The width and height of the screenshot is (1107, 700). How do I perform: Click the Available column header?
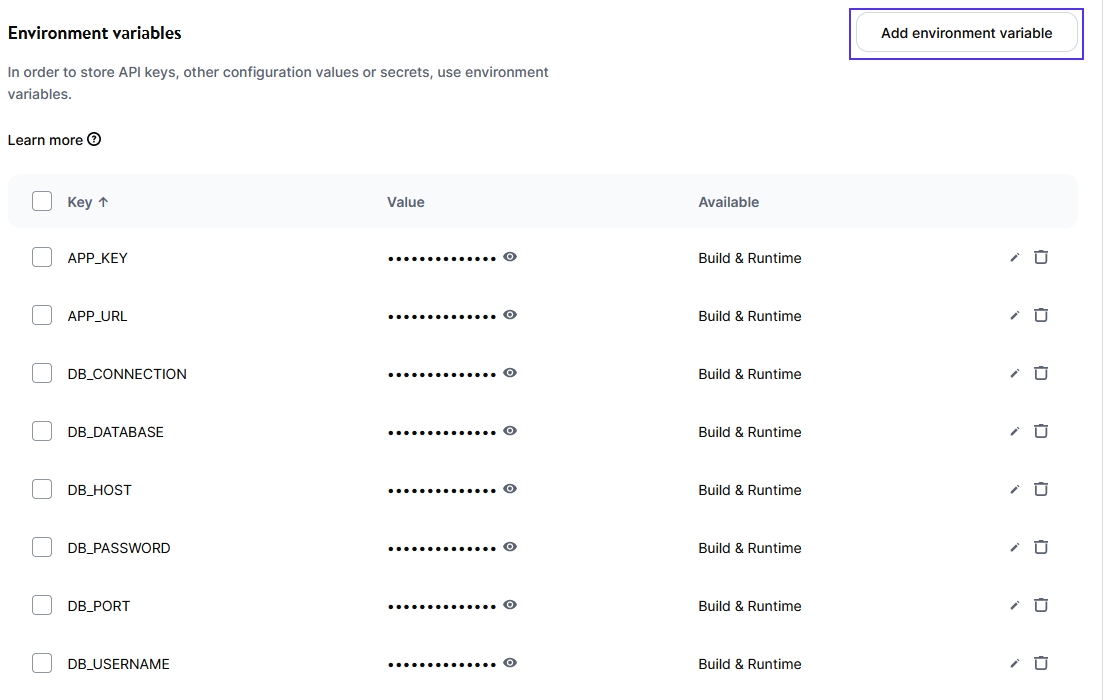(x=729, y=201)
